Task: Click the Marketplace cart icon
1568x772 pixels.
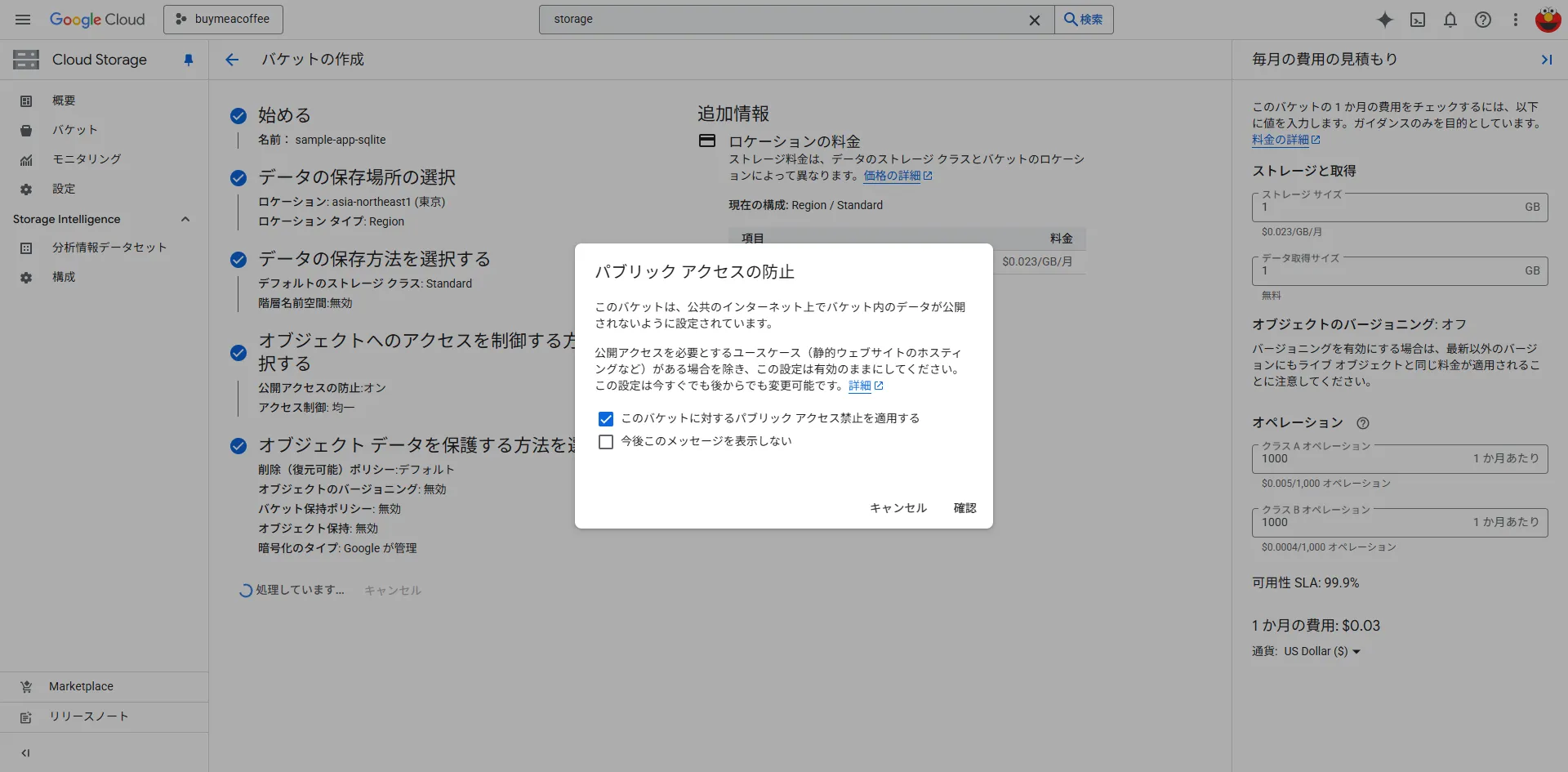Action: pos(26,687)
